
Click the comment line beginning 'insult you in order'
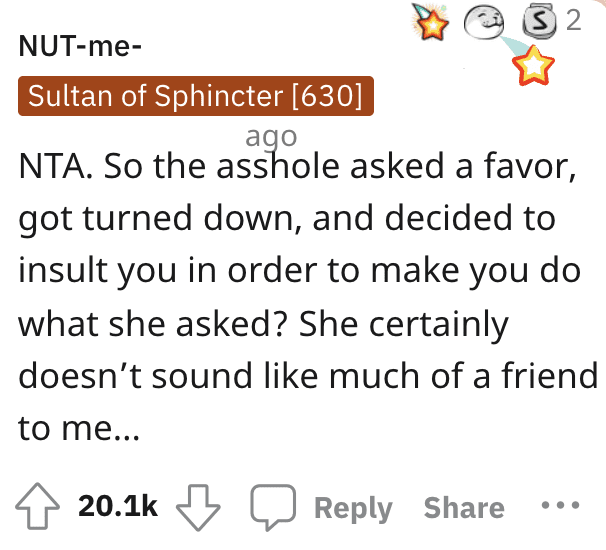click(297, 271)
